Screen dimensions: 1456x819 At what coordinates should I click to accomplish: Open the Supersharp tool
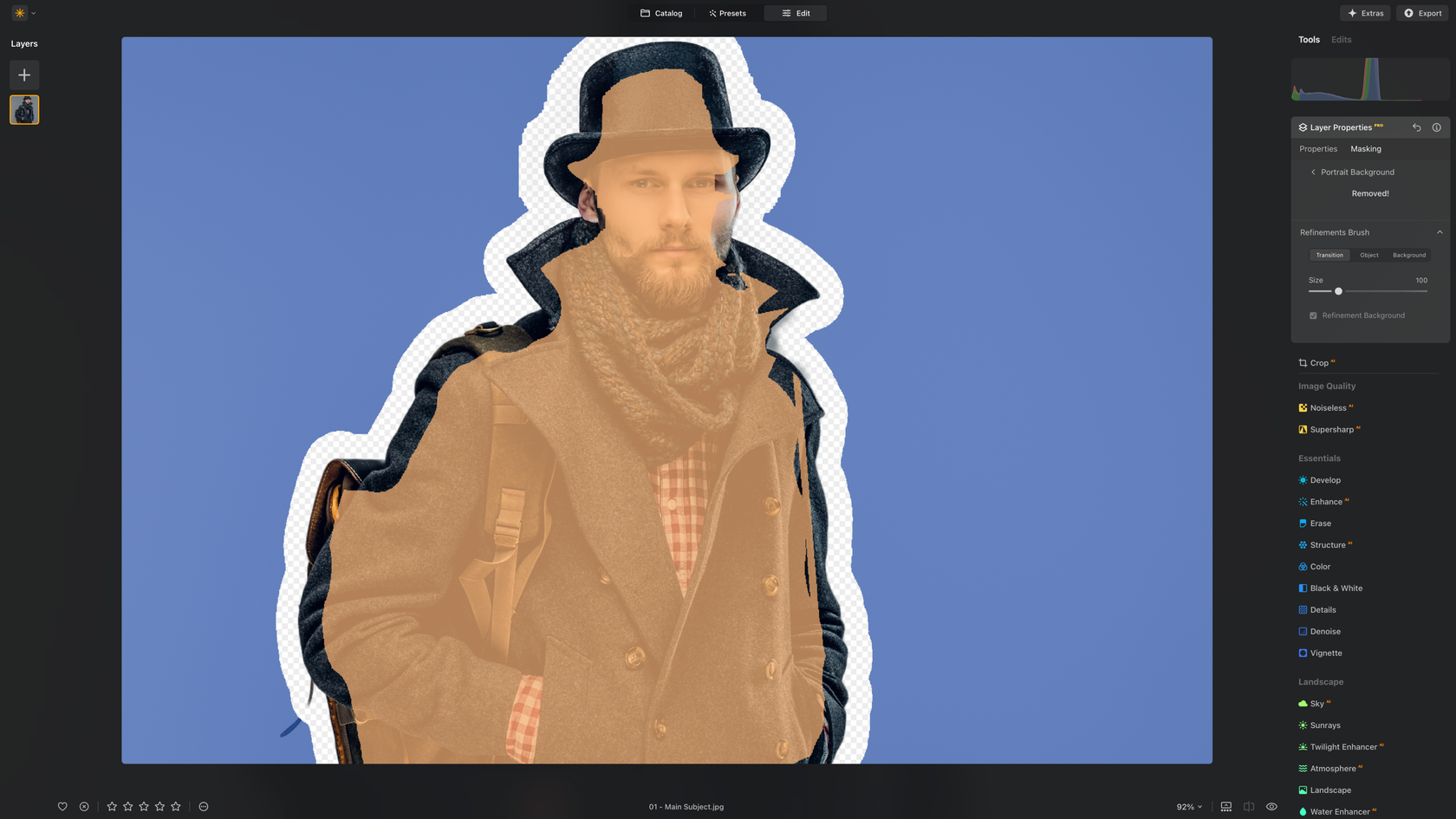point(1331,430)
